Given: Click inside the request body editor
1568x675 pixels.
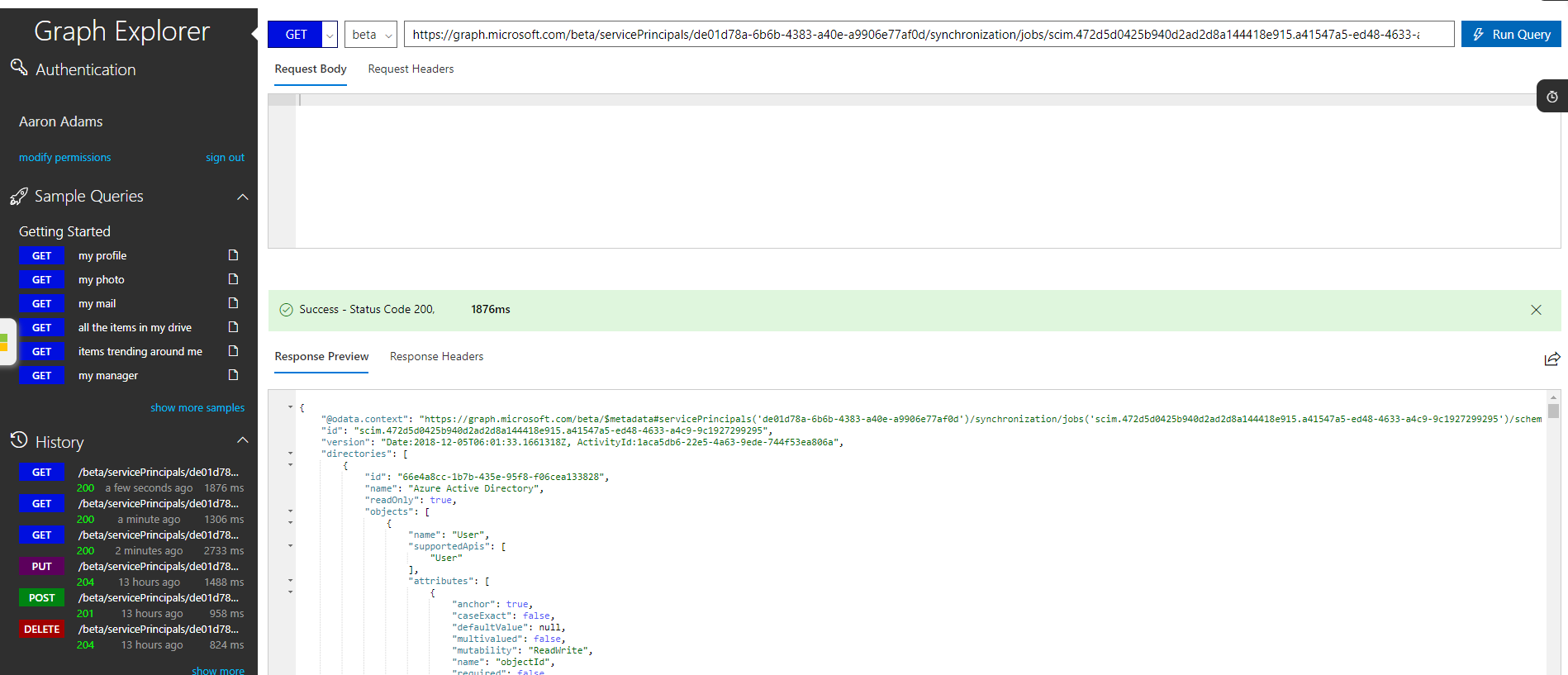Looking at the screenshot, I should point(914,171).
